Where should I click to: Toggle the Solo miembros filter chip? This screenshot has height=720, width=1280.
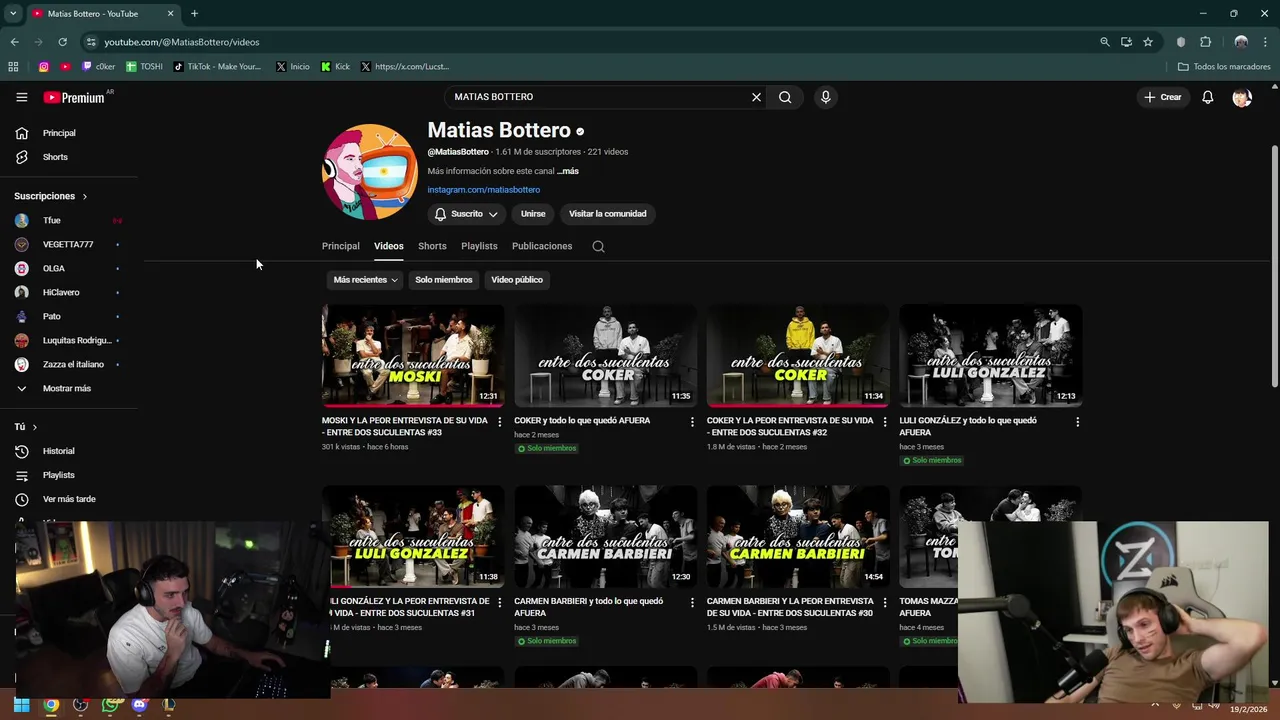coord(443,280)
